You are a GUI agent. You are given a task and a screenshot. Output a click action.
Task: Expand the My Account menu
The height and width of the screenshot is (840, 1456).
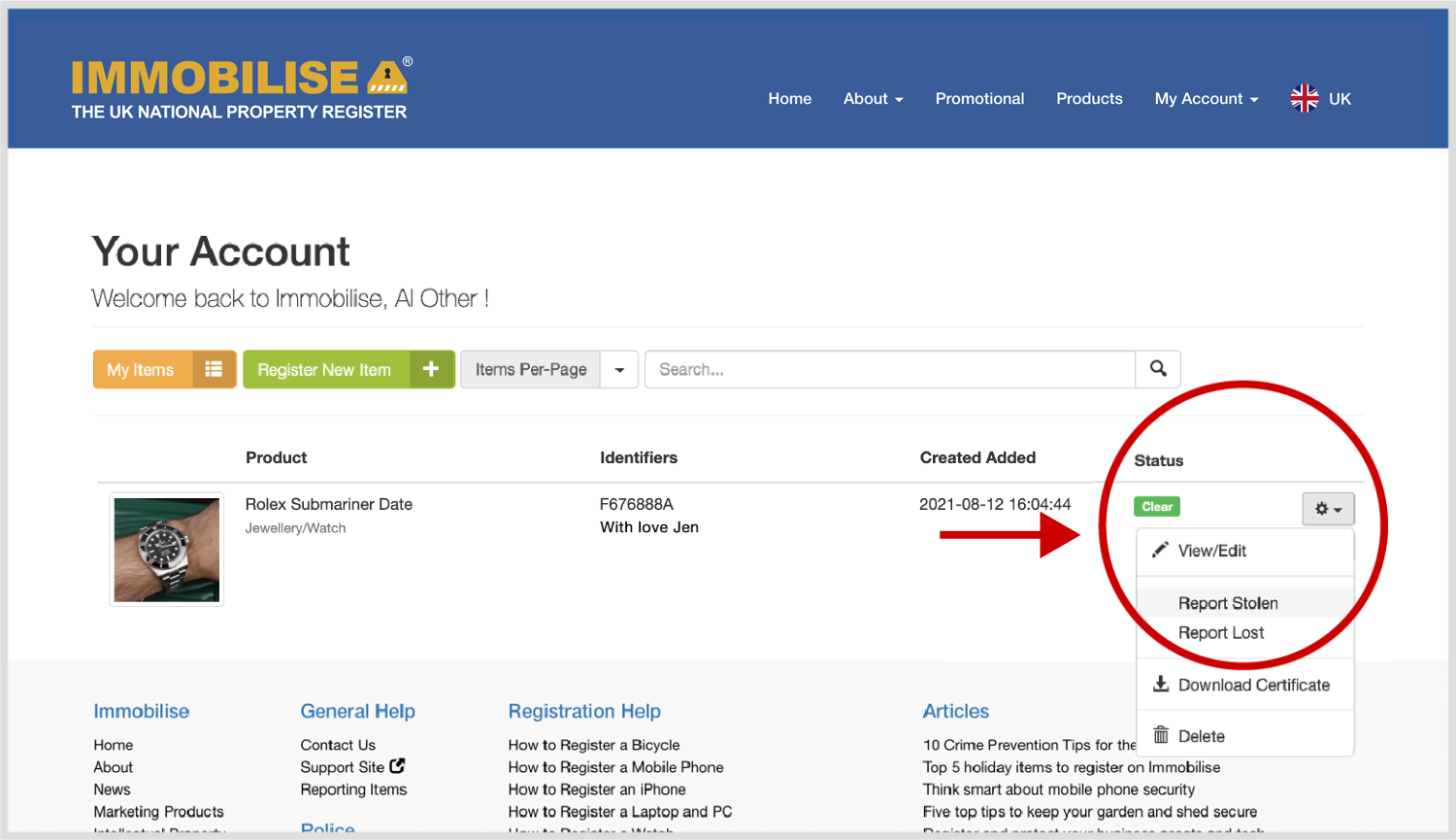[1206, 99]
